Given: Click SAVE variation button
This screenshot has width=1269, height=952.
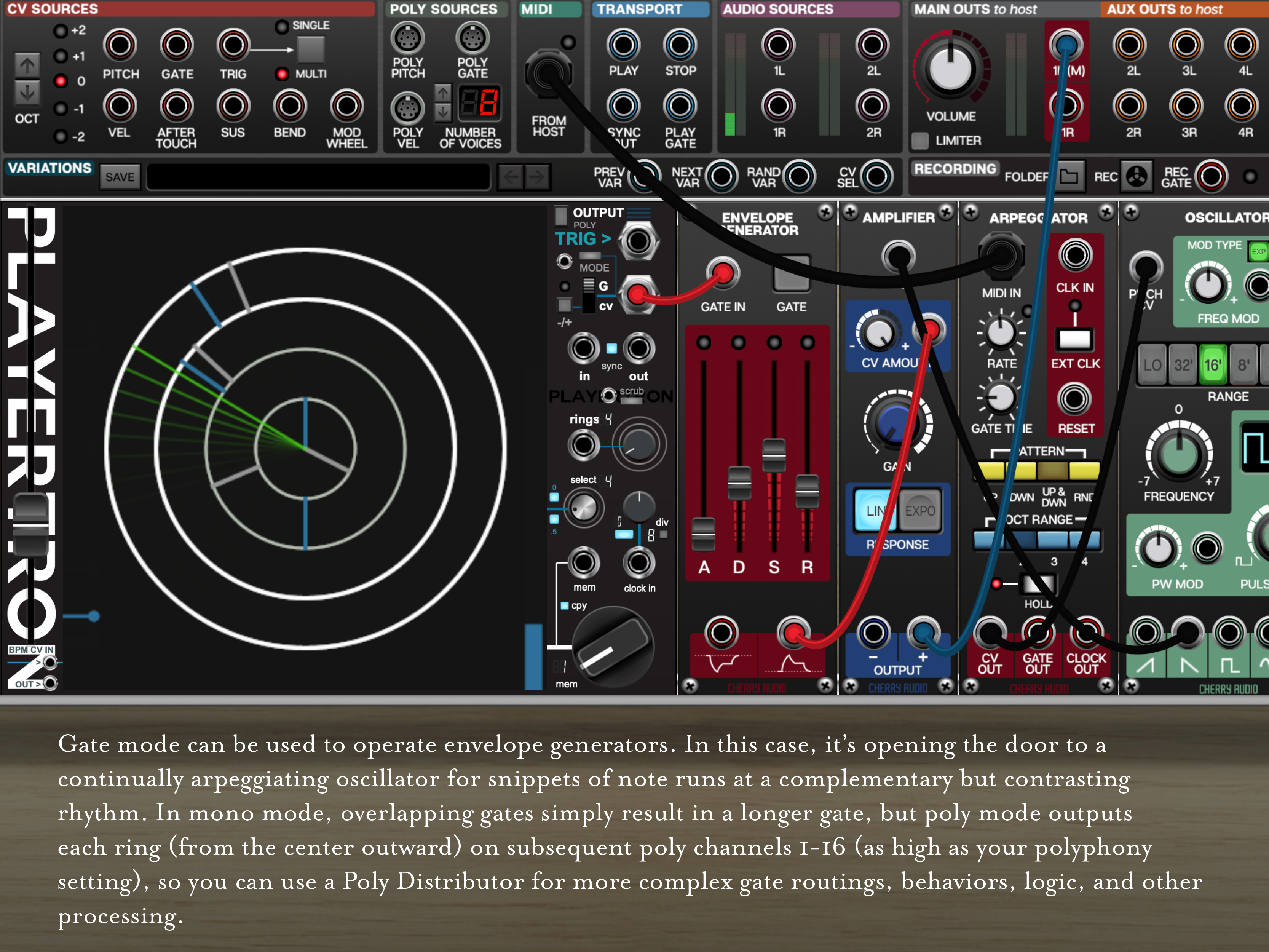Looking at the screenshot, I should pos(119,177).
